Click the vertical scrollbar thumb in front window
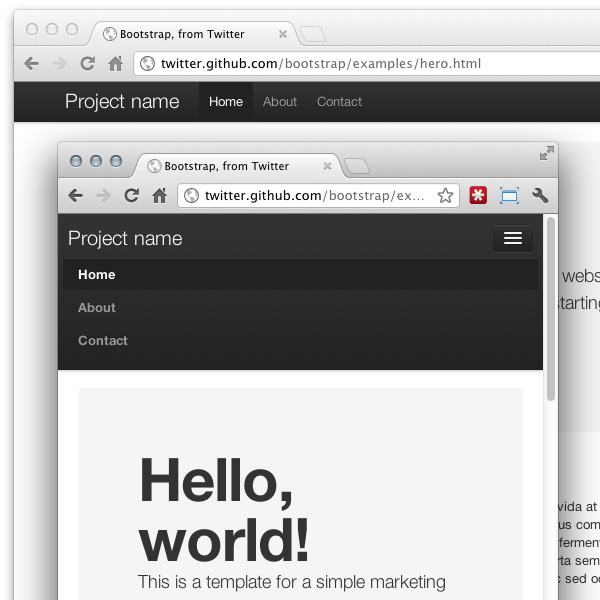This screenshot has width=600, height=600. click(x=551, y=309)
